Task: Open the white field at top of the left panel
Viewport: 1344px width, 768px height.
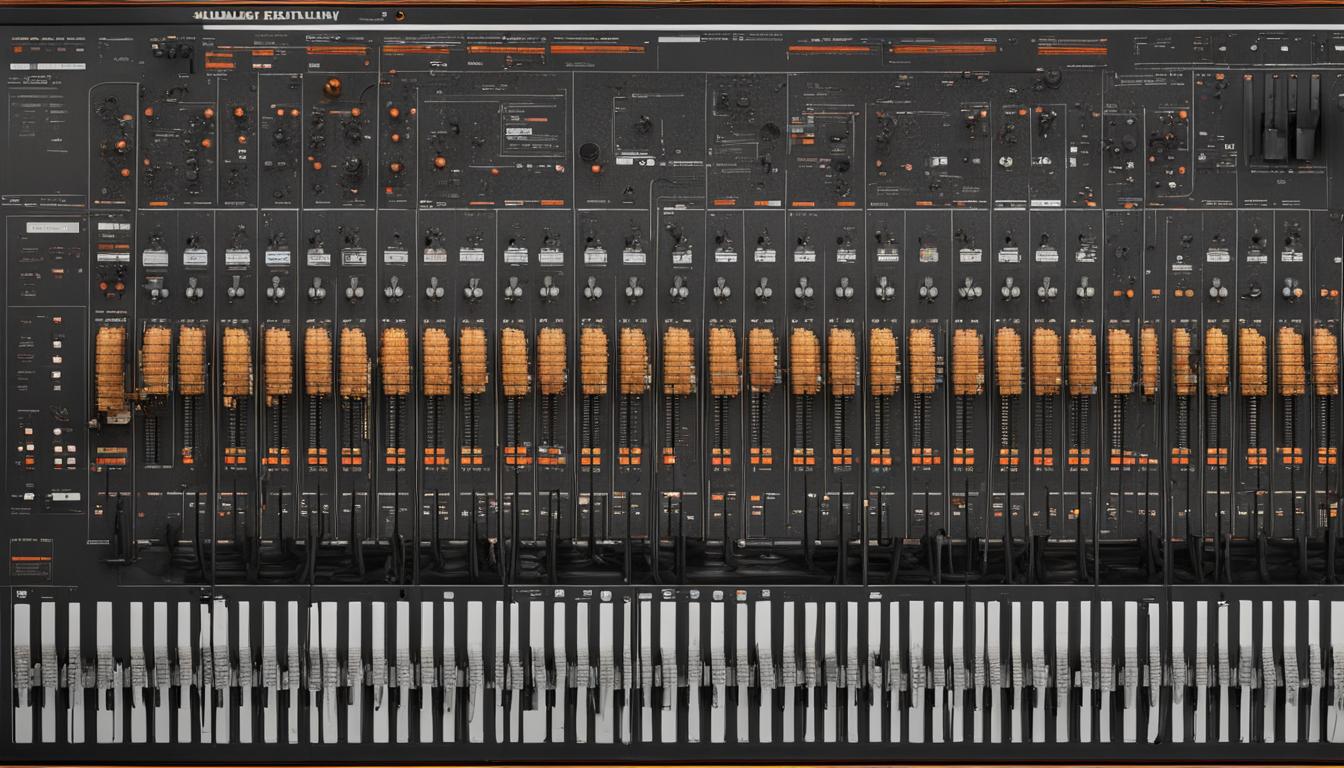Action: [52, 228]
